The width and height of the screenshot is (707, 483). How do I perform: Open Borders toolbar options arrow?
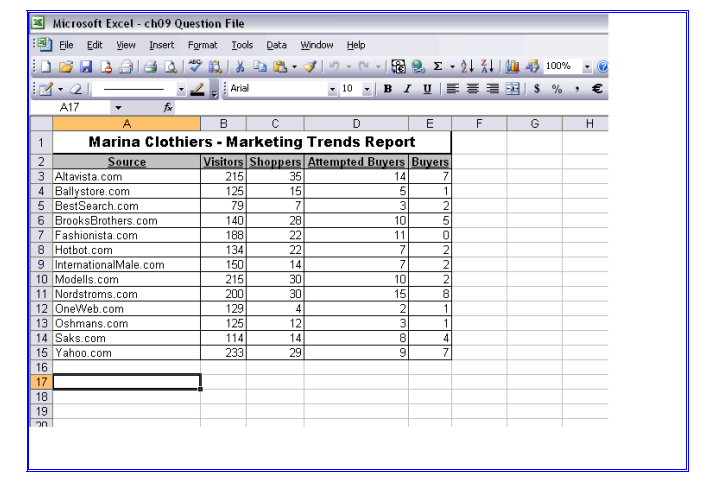click(x=214, y=93)
